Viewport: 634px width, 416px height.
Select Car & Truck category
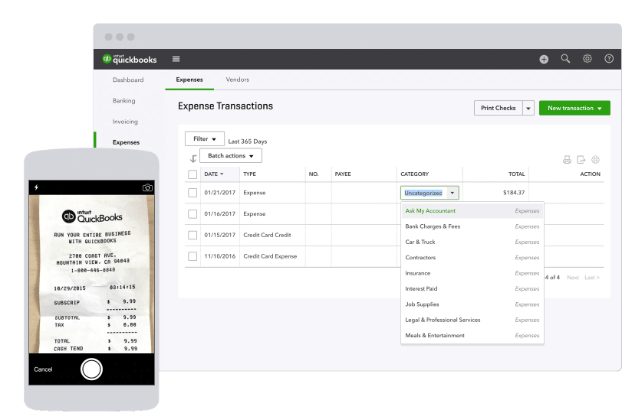tap(472, 242)
